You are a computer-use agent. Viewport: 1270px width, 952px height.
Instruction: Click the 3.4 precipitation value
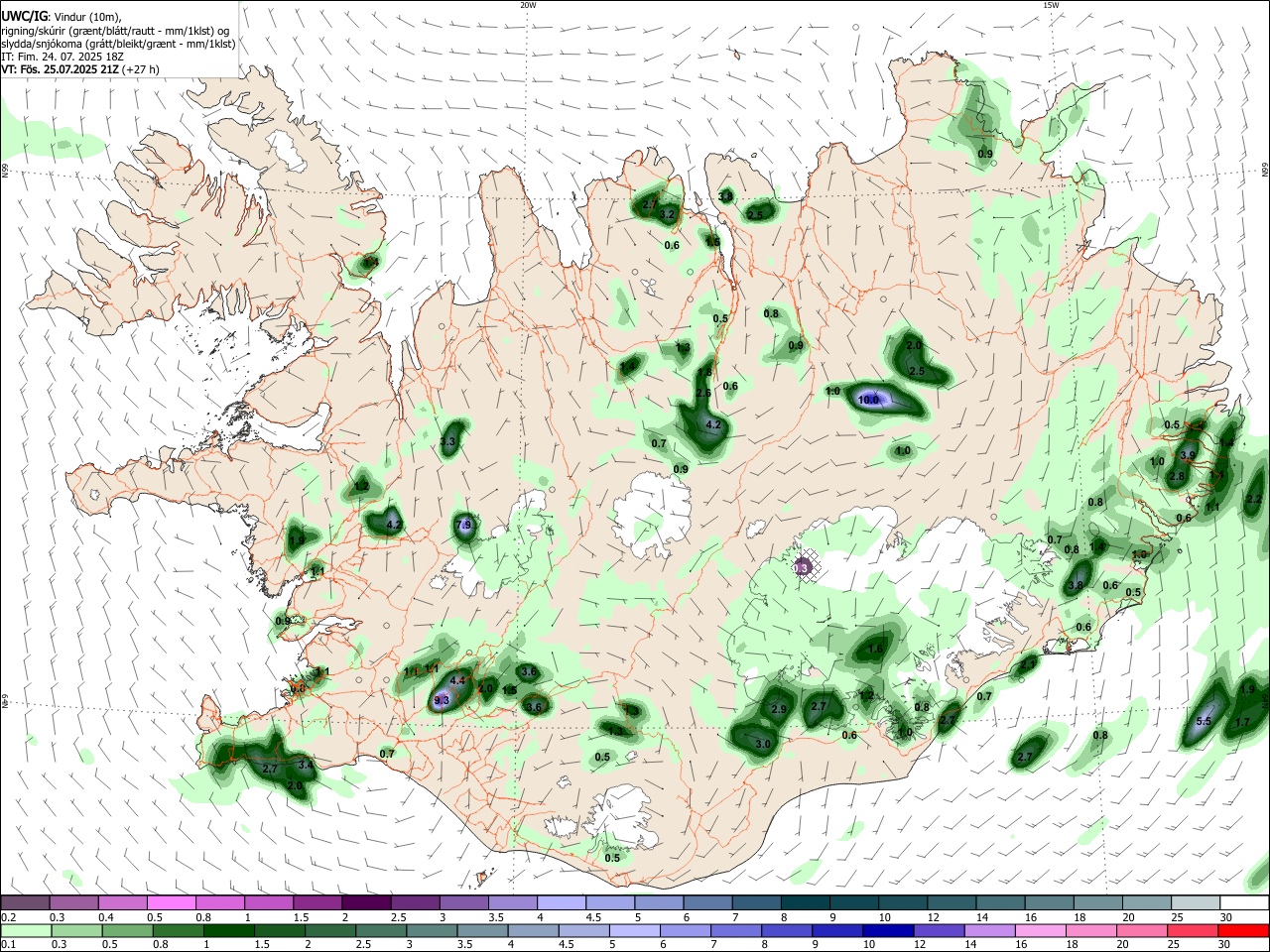tap(306, 765)
